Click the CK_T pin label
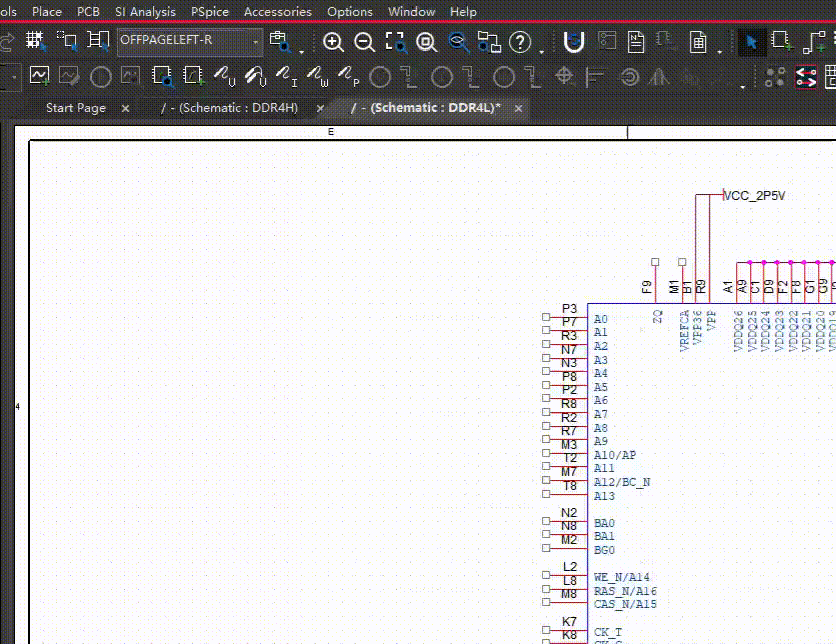 608,632
